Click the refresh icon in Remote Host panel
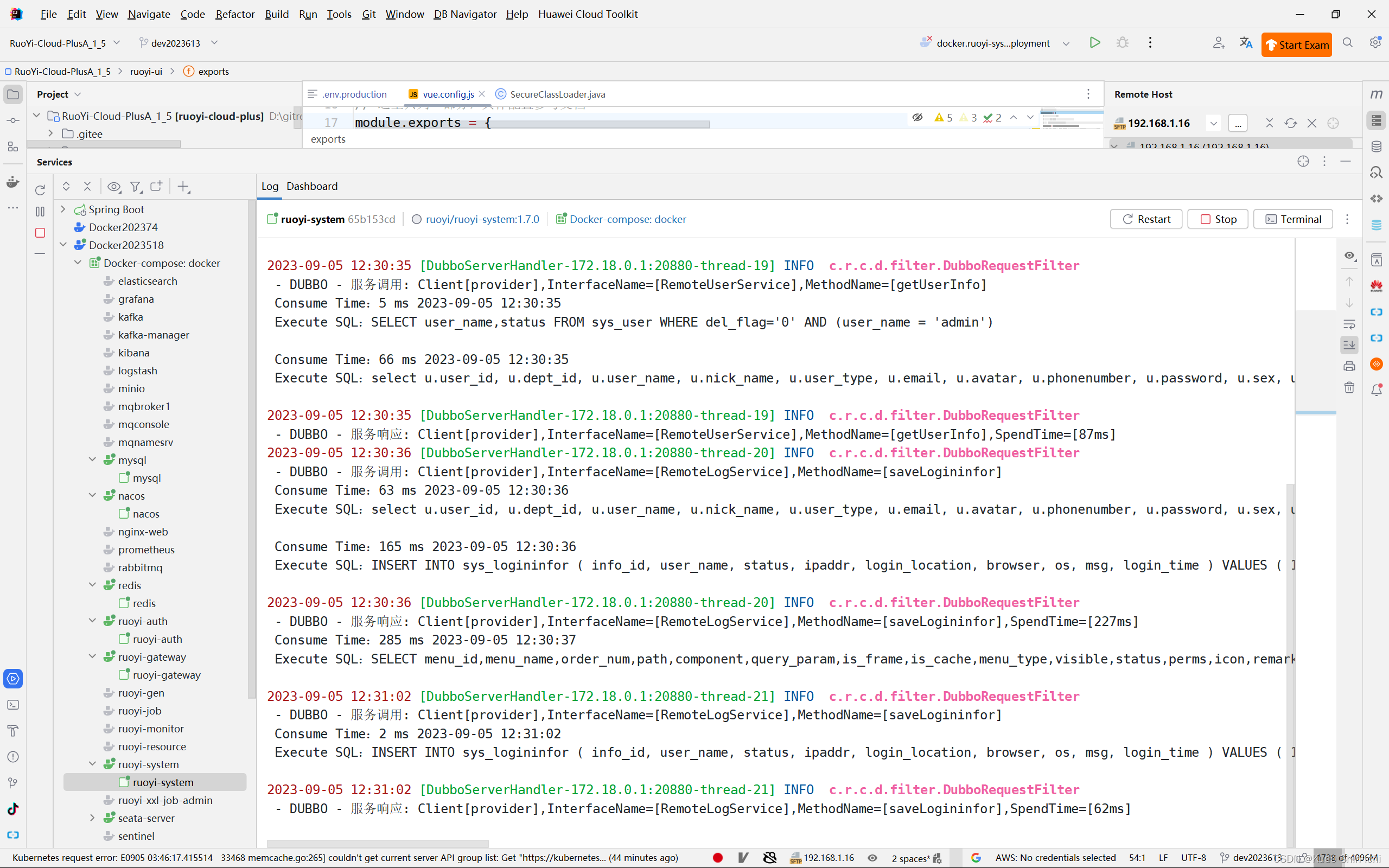Screen dimensions: 1389x868 [x=1290, y=122]
